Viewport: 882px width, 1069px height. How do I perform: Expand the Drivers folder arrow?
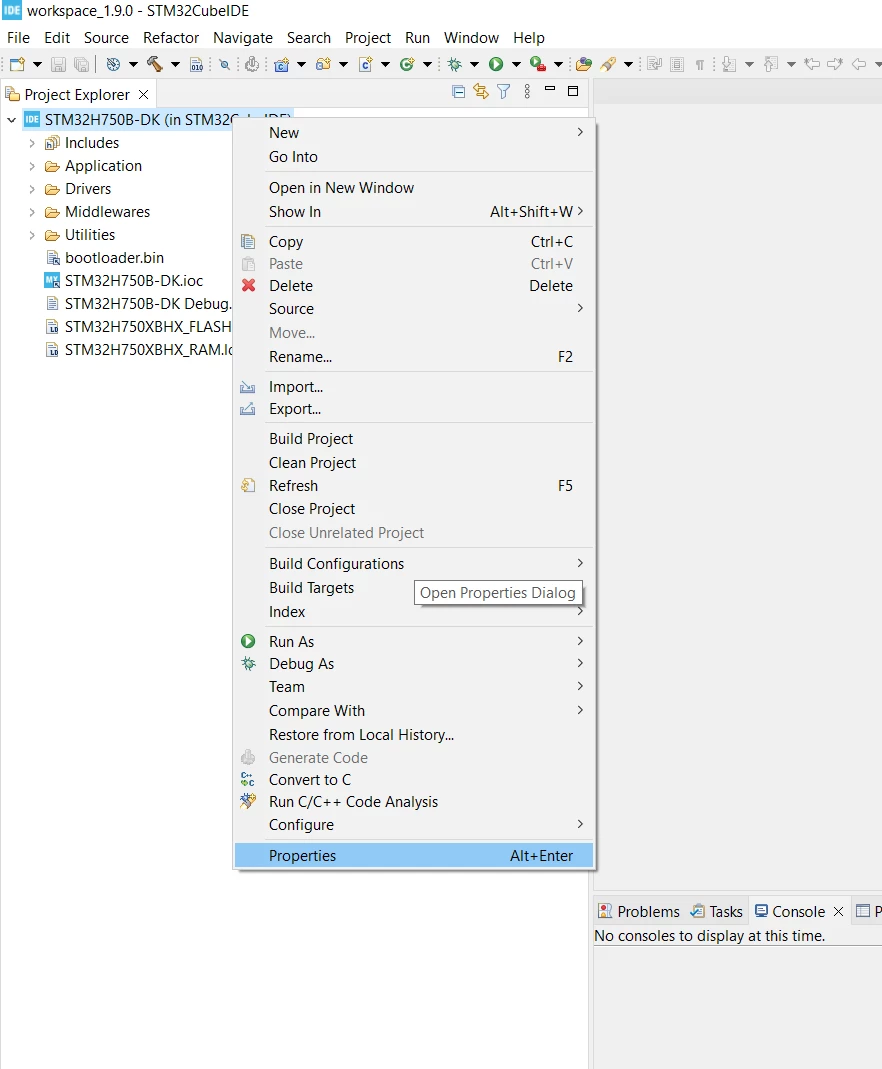(31, 189)
